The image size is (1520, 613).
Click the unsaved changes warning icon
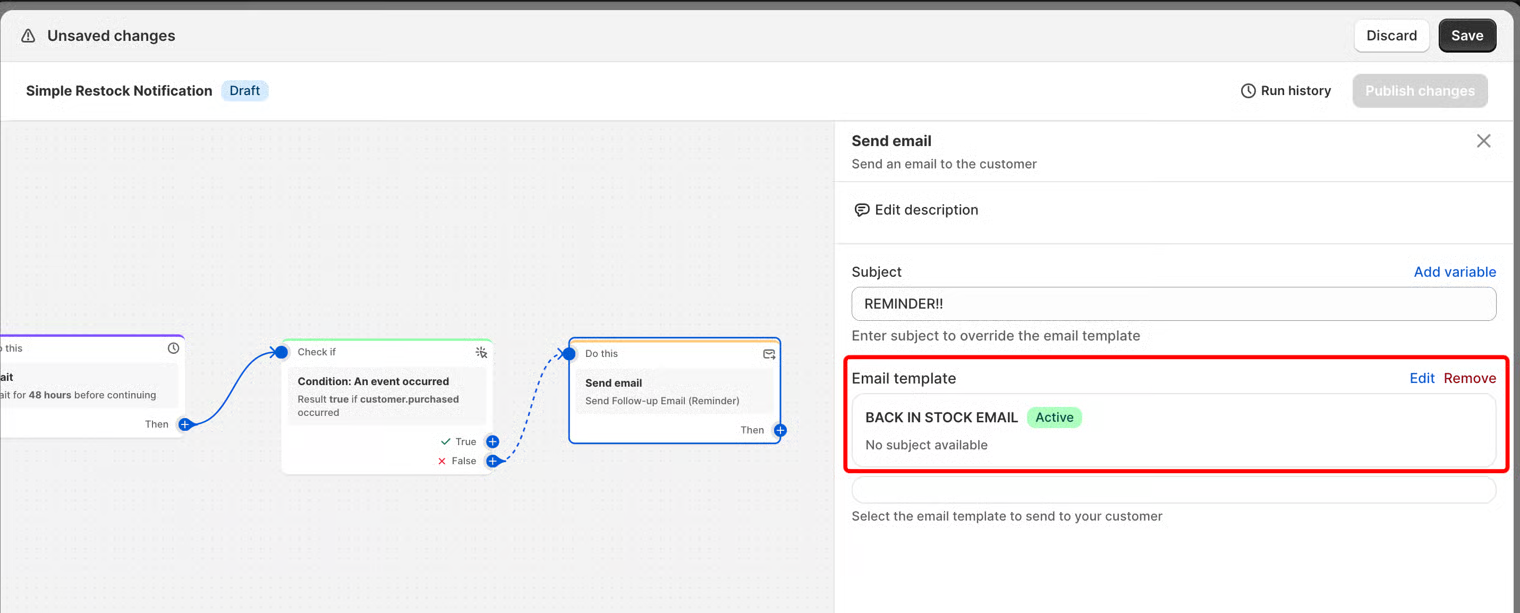(28, 36)
